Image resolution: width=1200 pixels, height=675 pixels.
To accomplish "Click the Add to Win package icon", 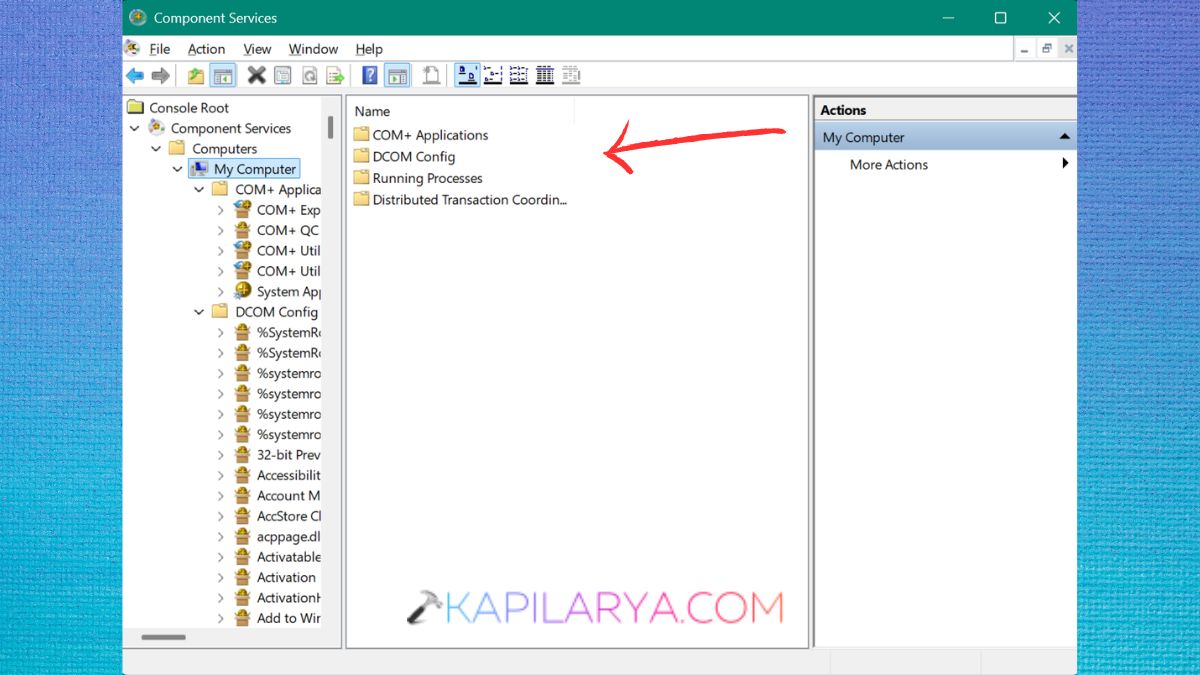I will (x=242, y=618).
